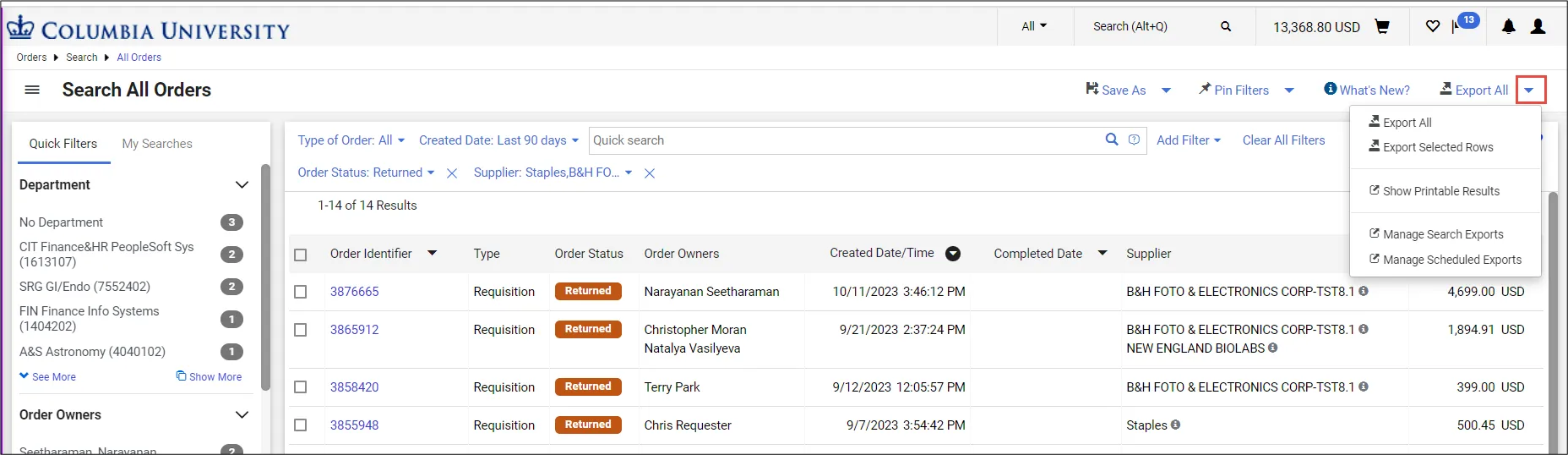This screenshot has width=1568, height=455.
Task: Open order 3865912 link
Action: [x=355, y=330]
